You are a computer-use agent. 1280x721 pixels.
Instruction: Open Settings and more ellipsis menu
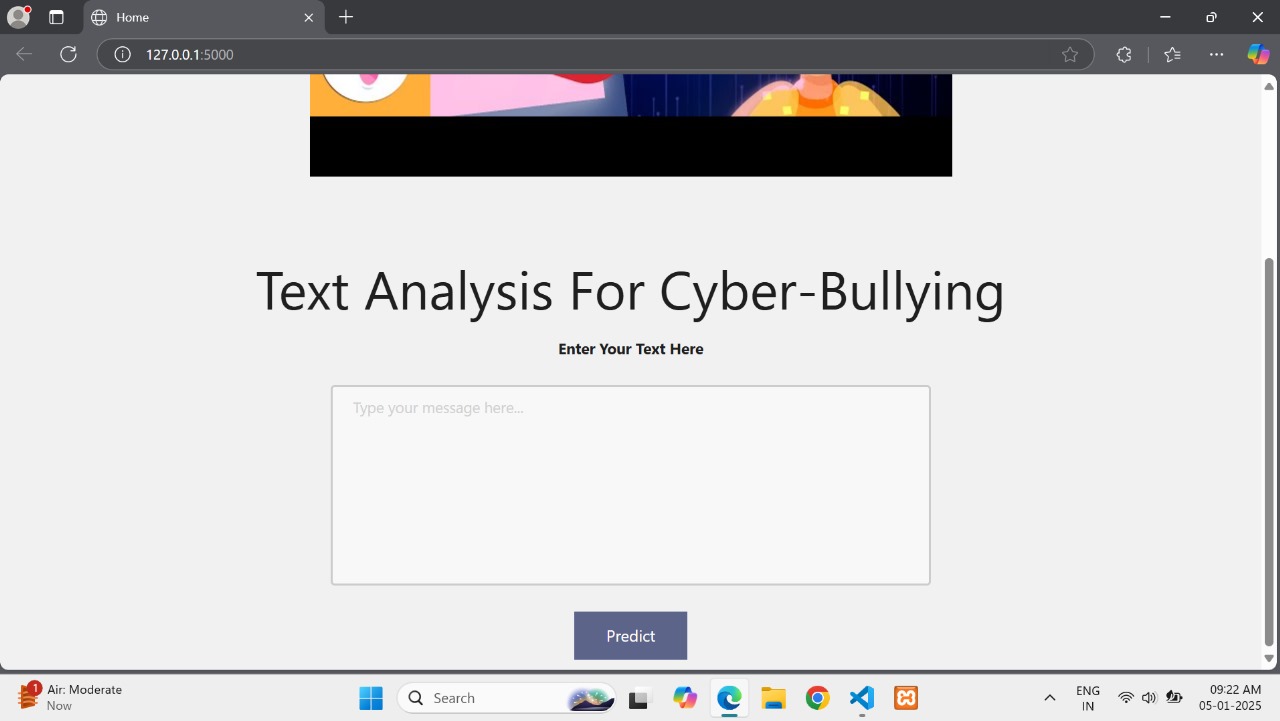click(1216, 54)
